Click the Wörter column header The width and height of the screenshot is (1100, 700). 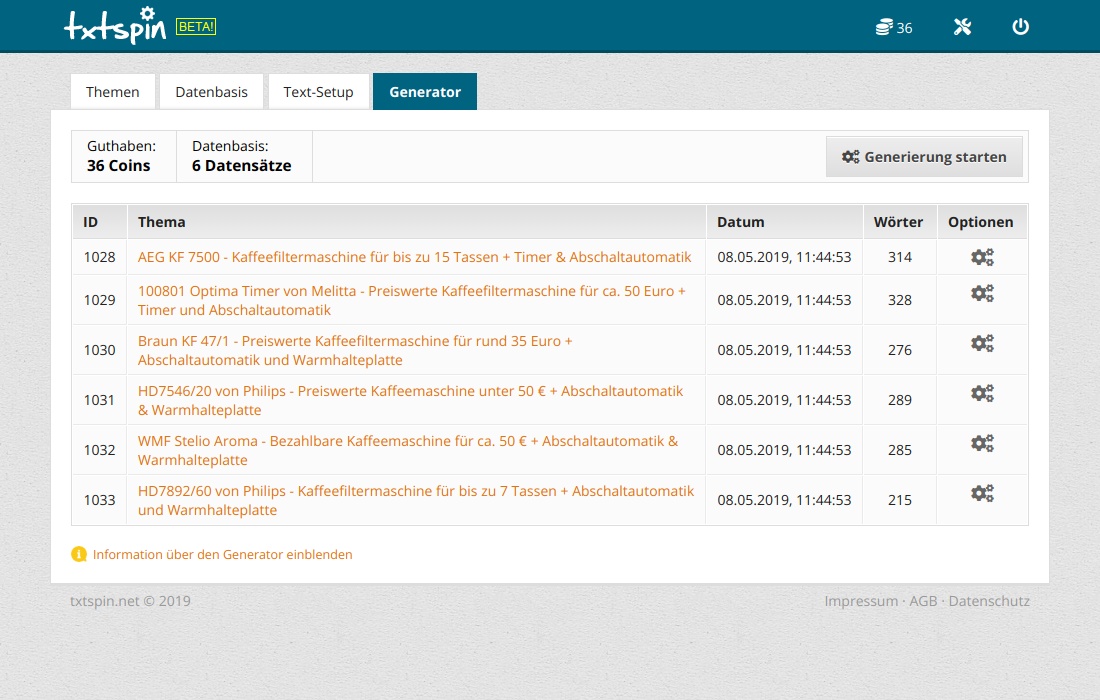(x=898, y=222)
